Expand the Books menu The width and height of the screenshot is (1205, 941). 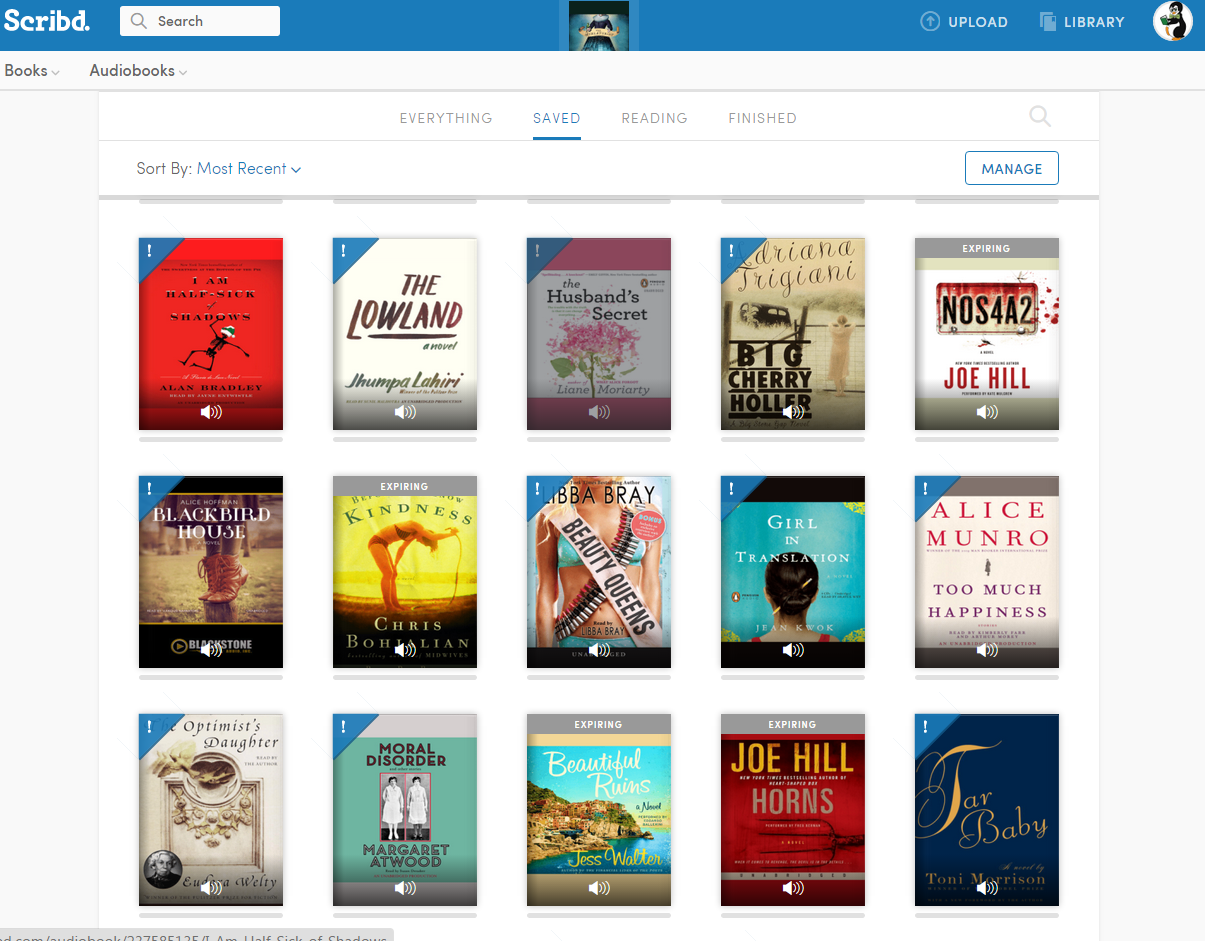click(32, 71)
